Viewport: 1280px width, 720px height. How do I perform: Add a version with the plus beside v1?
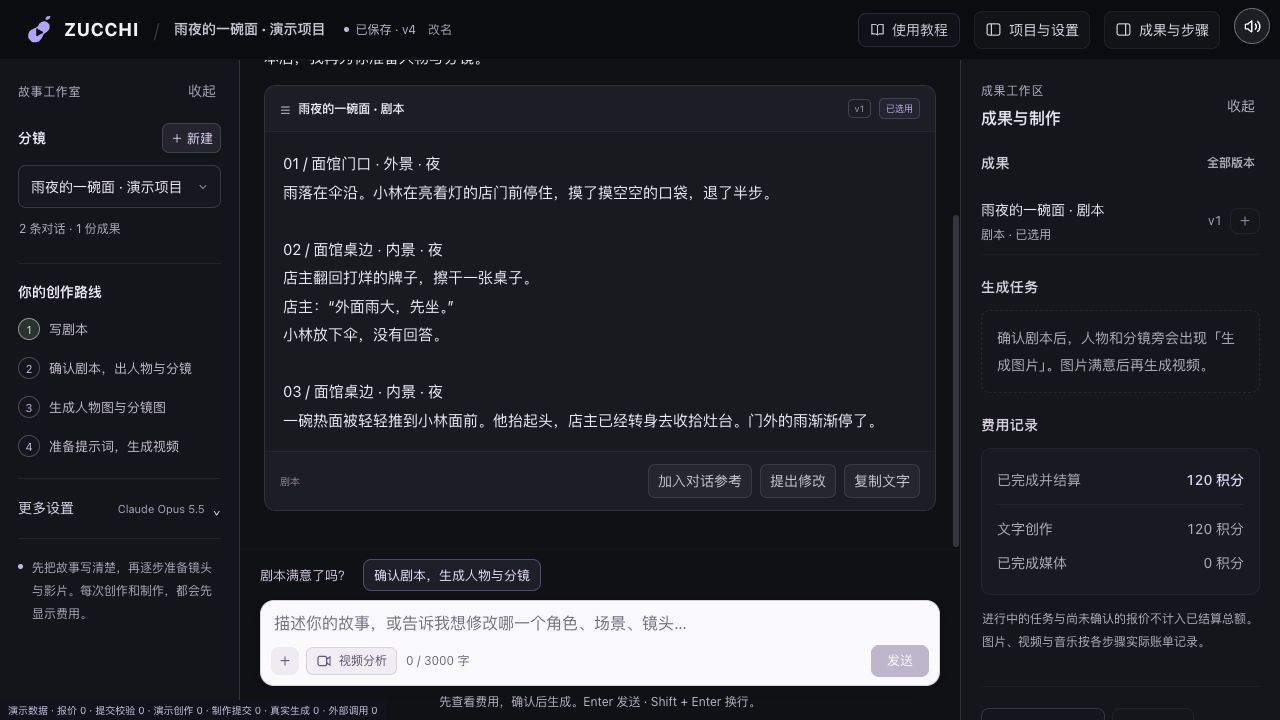pos(1244,221)
